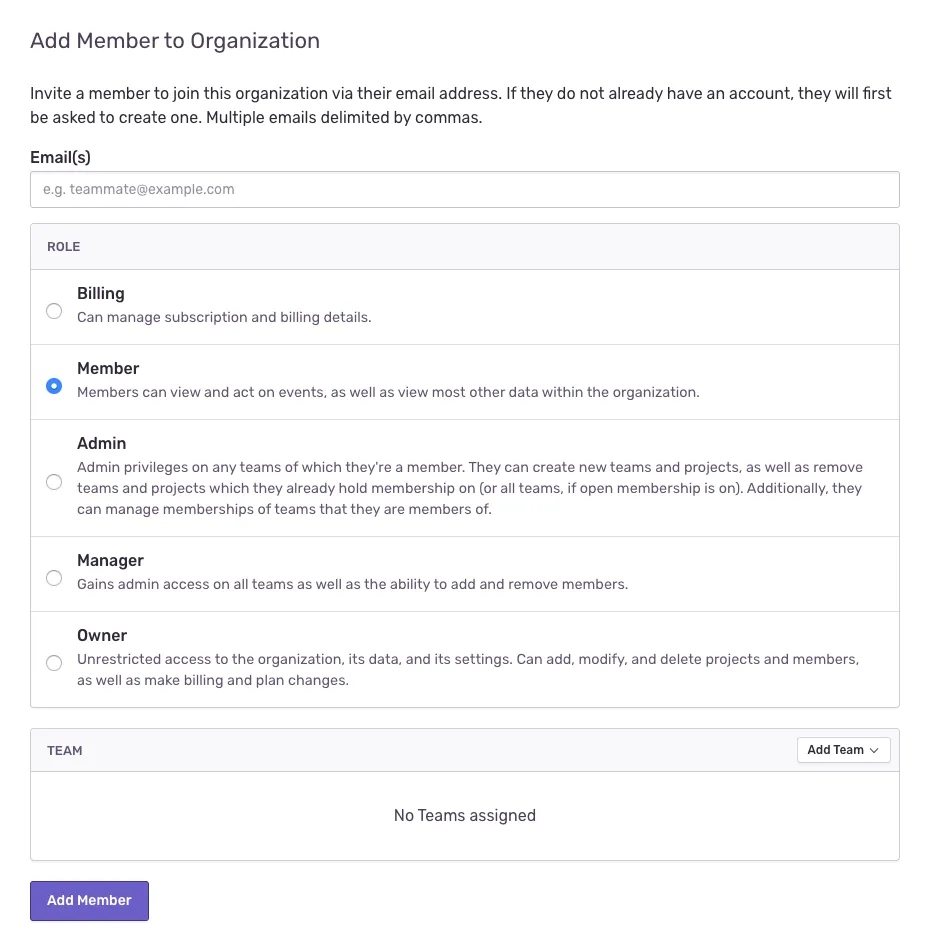Click the Owner role row label
The image size is (930, 951).
click(102, 635)
